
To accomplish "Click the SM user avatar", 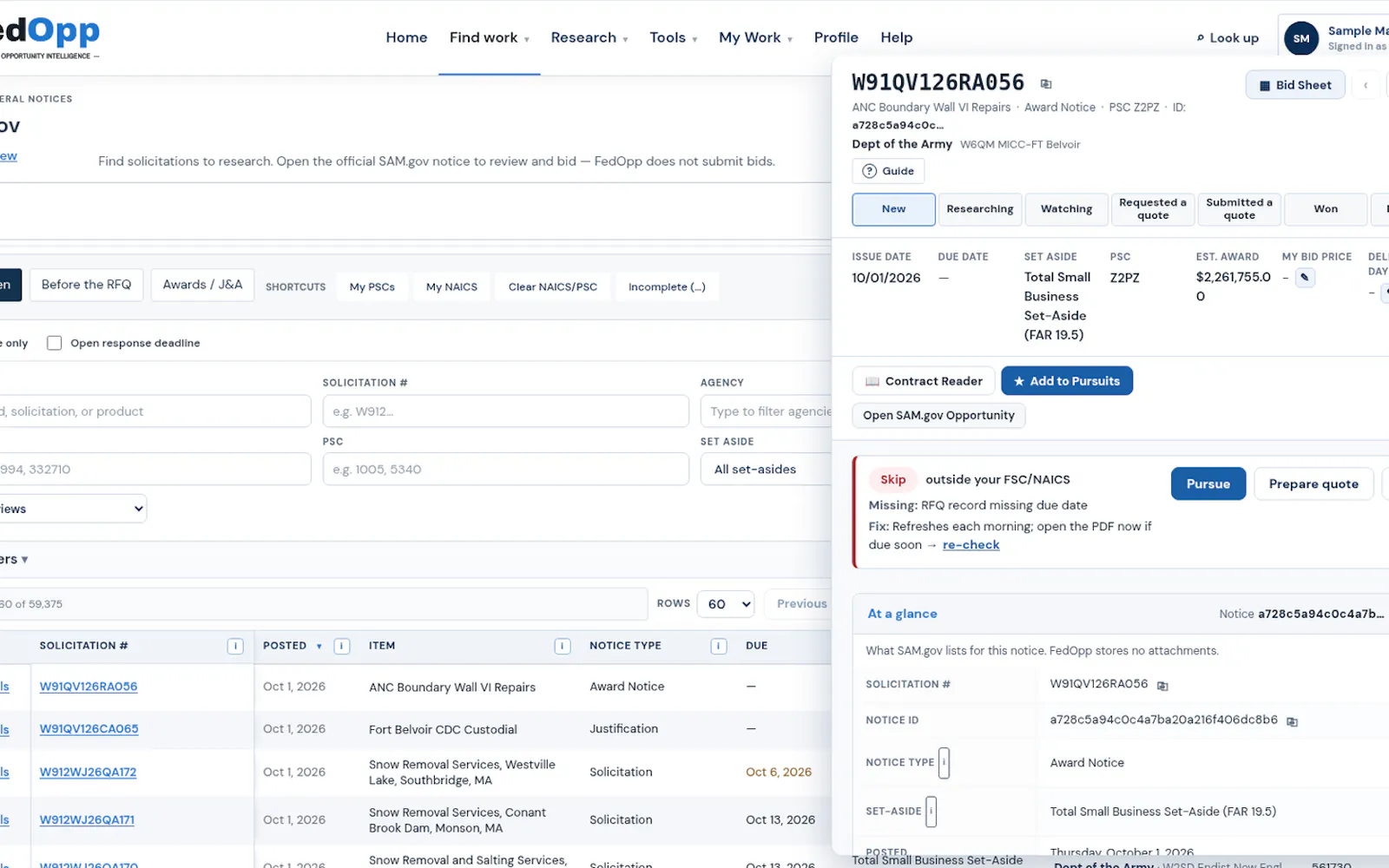I will (x=1301, y=38).
